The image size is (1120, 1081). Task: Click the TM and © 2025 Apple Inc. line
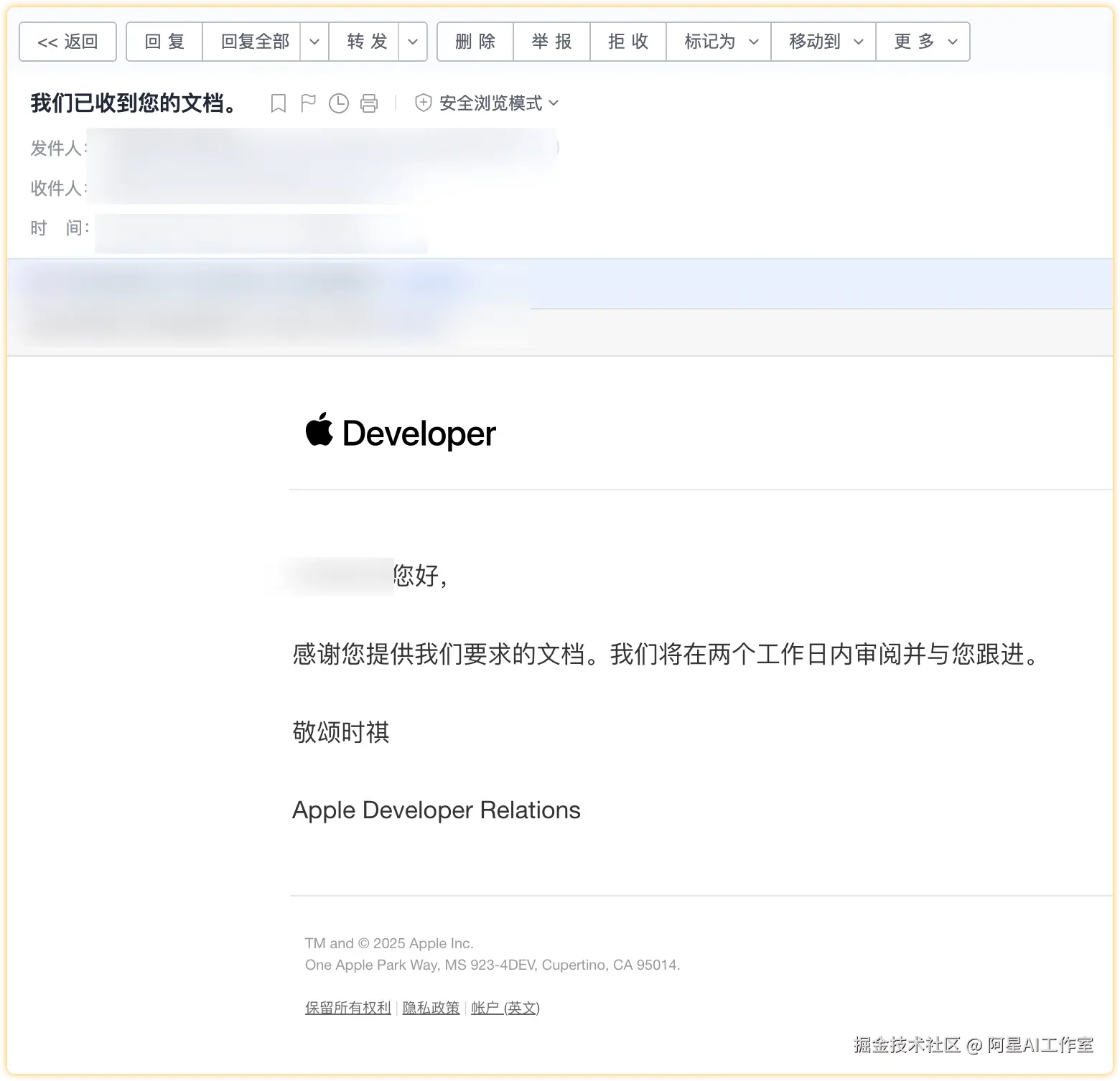pos(389,943)
